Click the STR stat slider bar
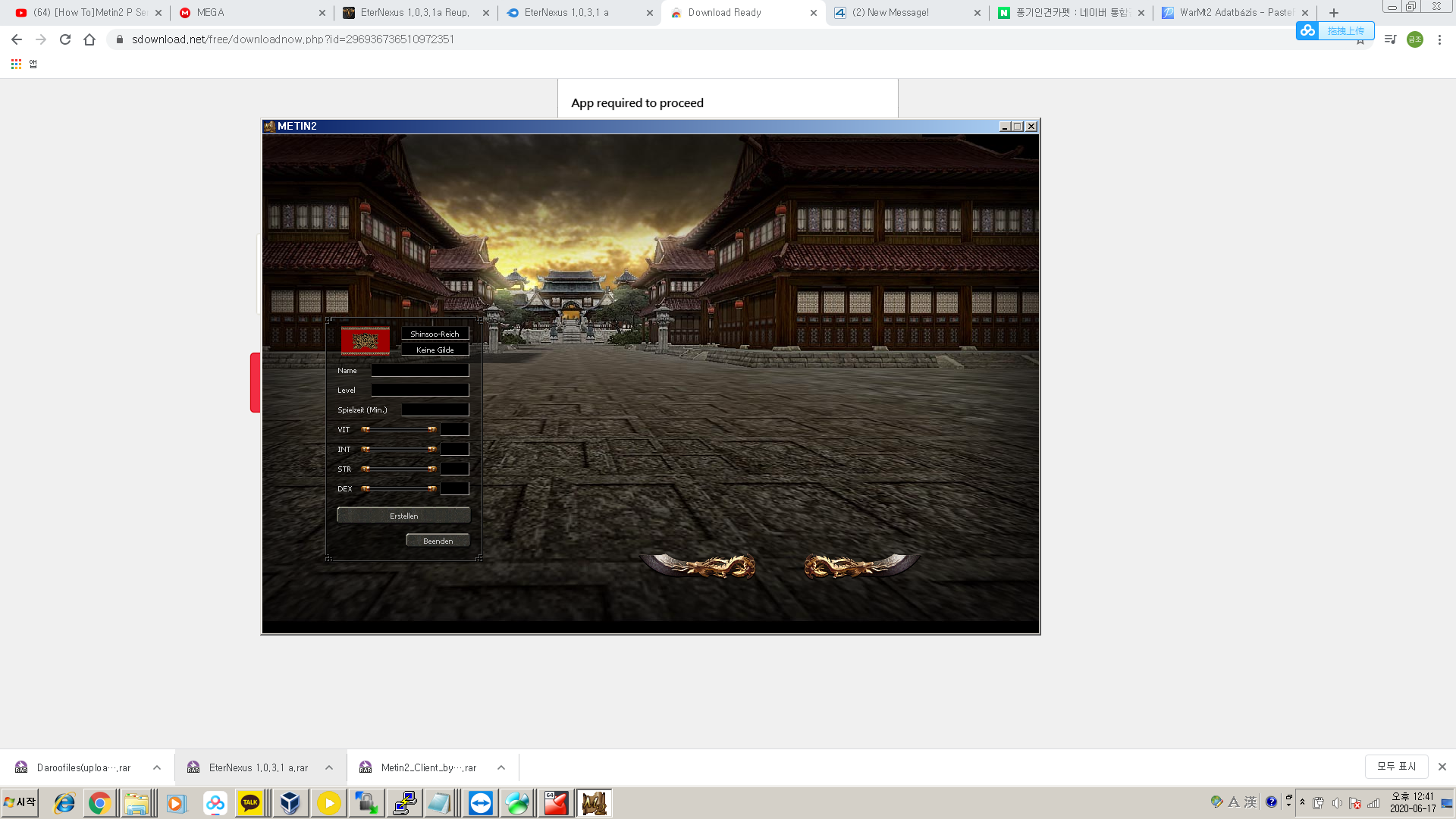The height and width of the screenshot is (819, 1456). coord(399,469)
